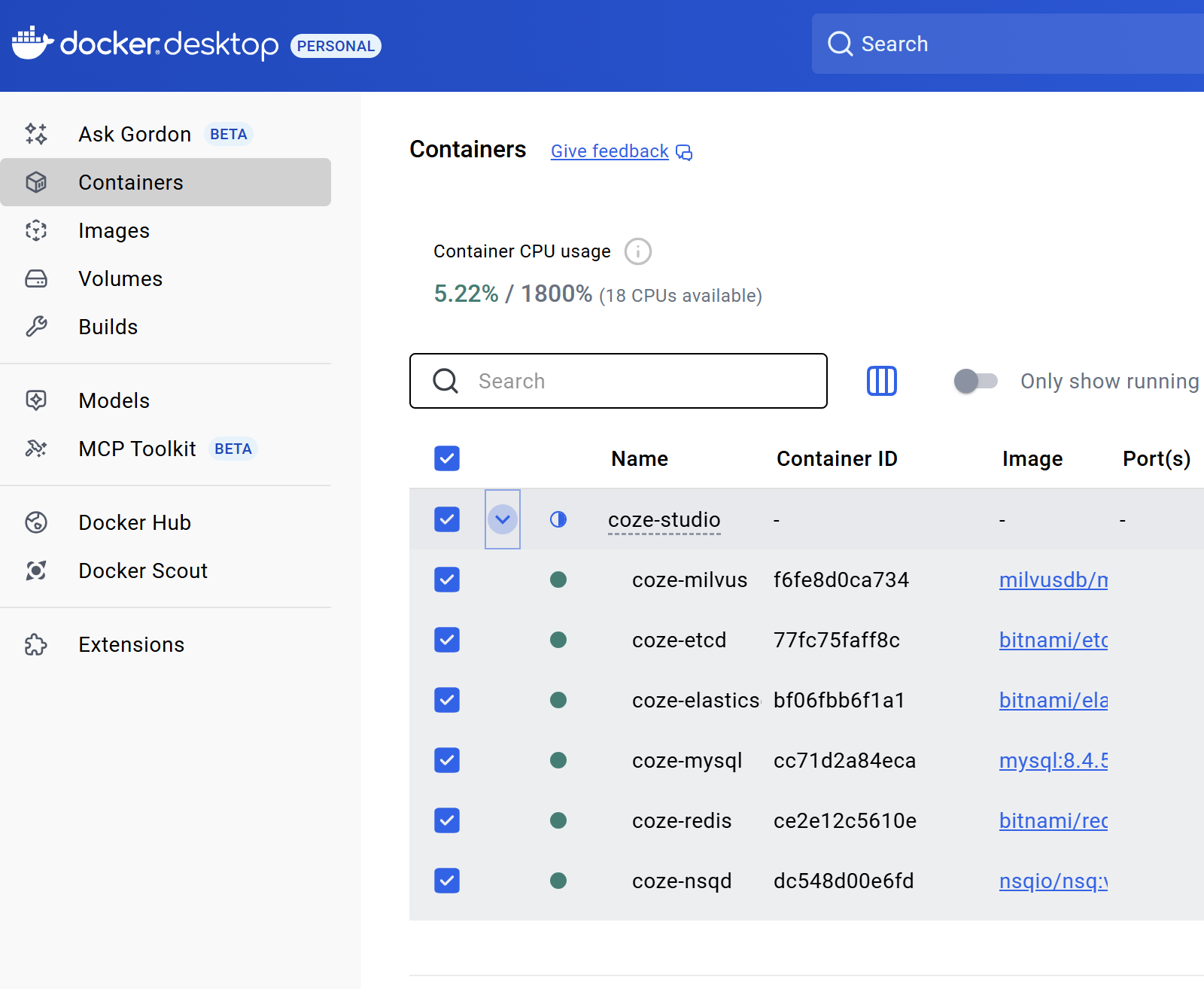
Task: Open Extensions in the sidebar
Action: click(166, 644)
